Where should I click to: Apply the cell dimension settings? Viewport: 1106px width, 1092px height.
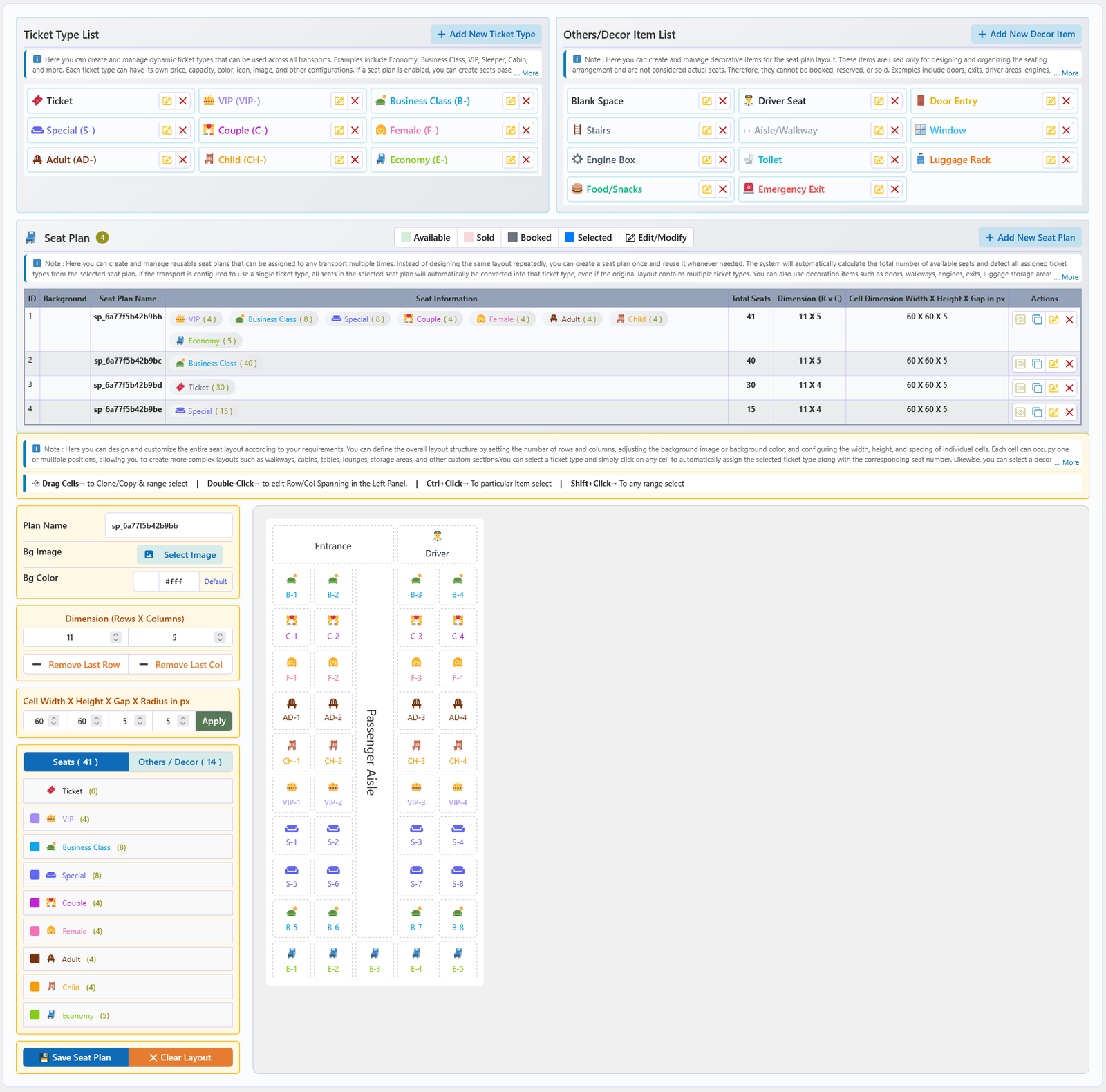click(x=214, y=721)
